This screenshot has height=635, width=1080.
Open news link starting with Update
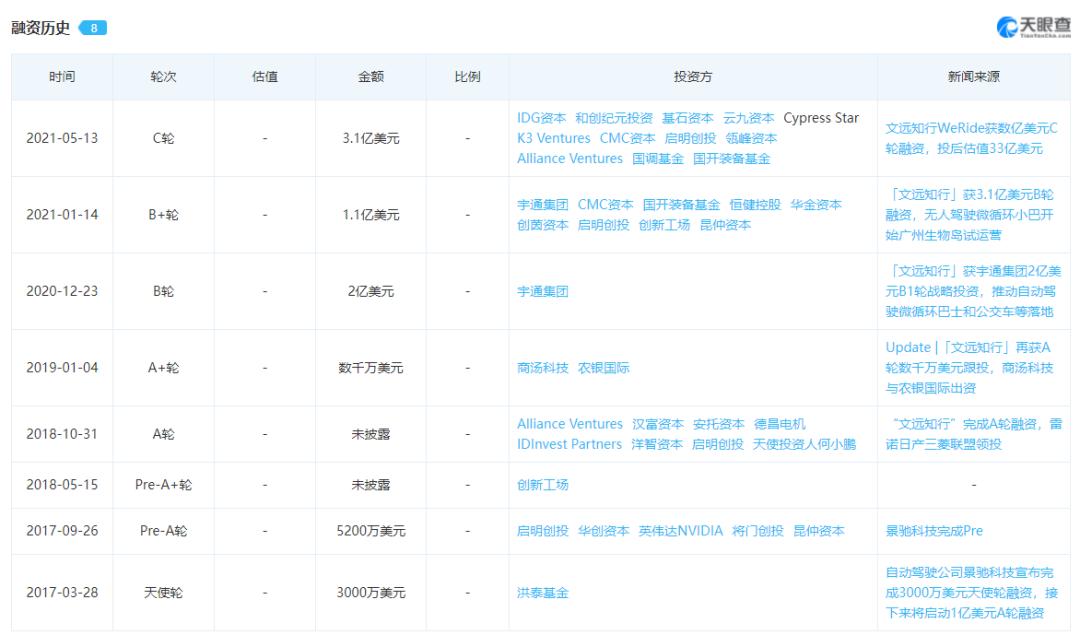(969, 368)
